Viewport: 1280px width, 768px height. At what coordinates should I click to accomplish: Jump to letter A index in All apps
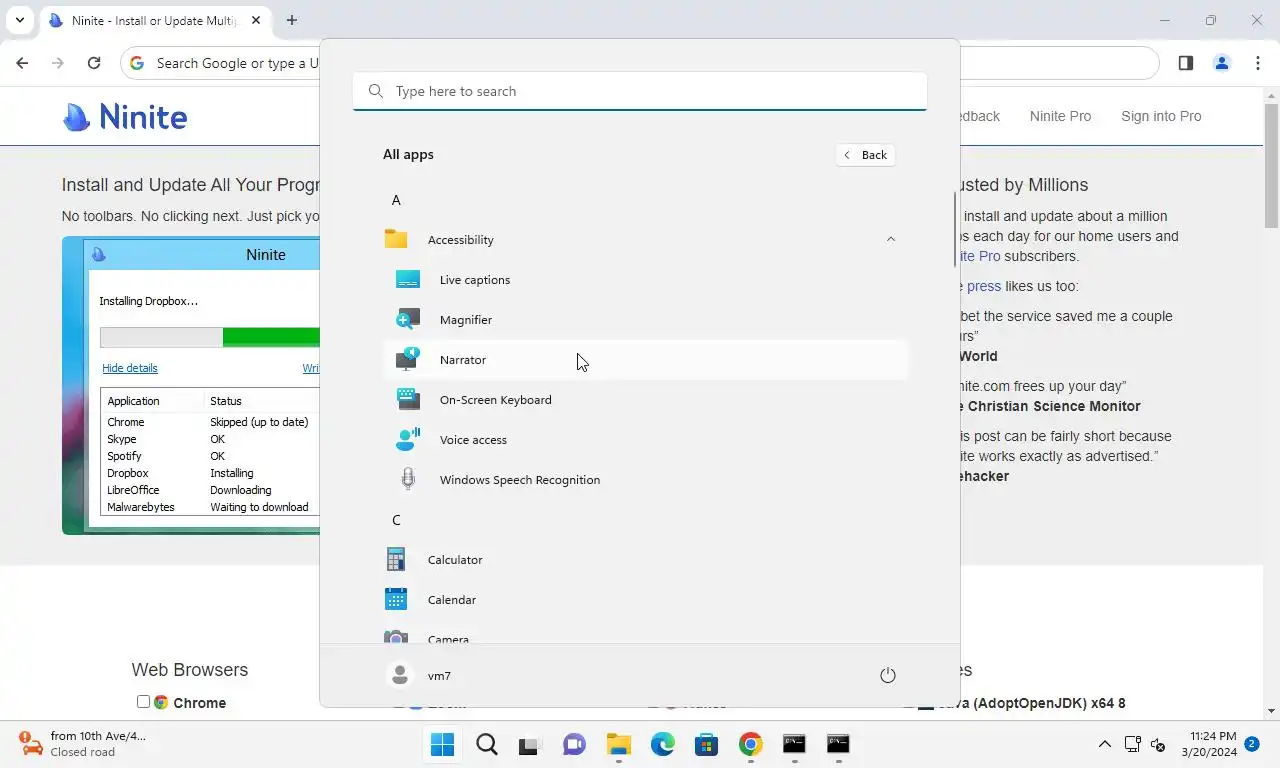tap(396, 200)
